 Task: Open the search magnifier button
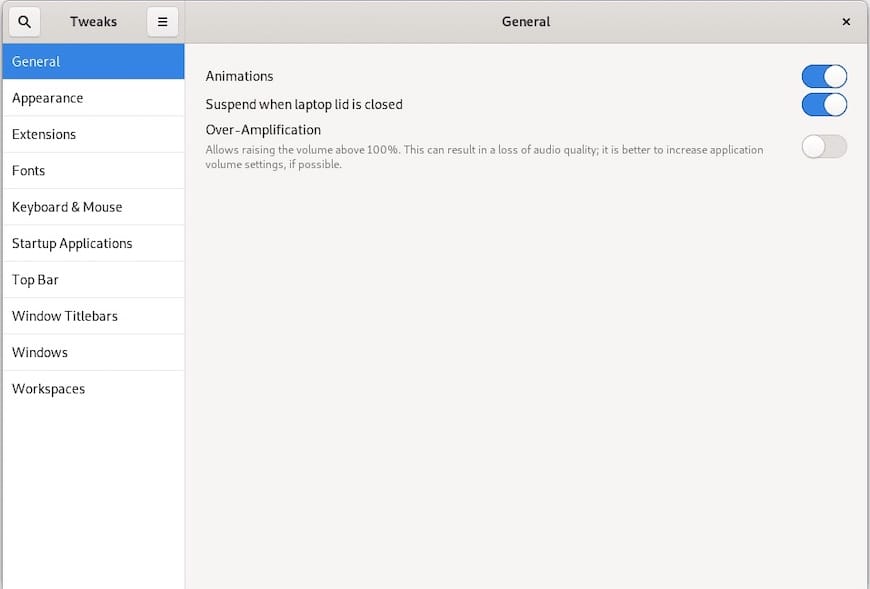click(25, 21)
